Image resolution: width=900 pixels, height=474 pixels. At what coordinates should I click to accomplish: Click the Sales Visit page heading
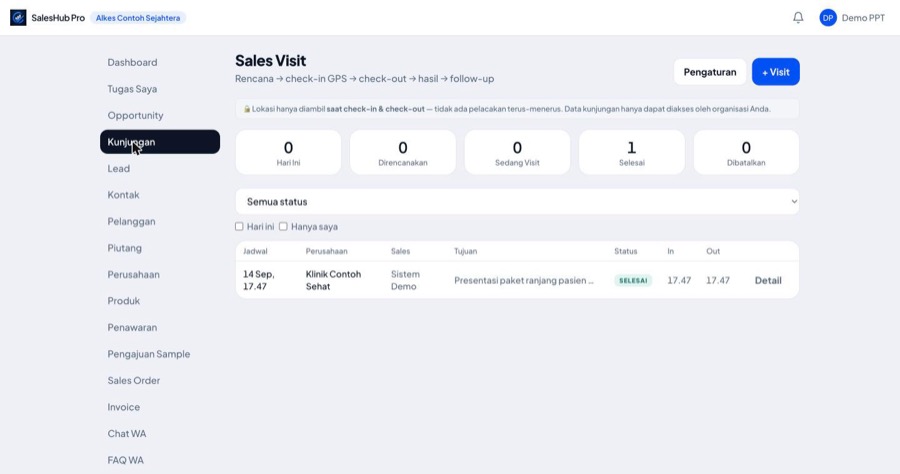point(270,60)
